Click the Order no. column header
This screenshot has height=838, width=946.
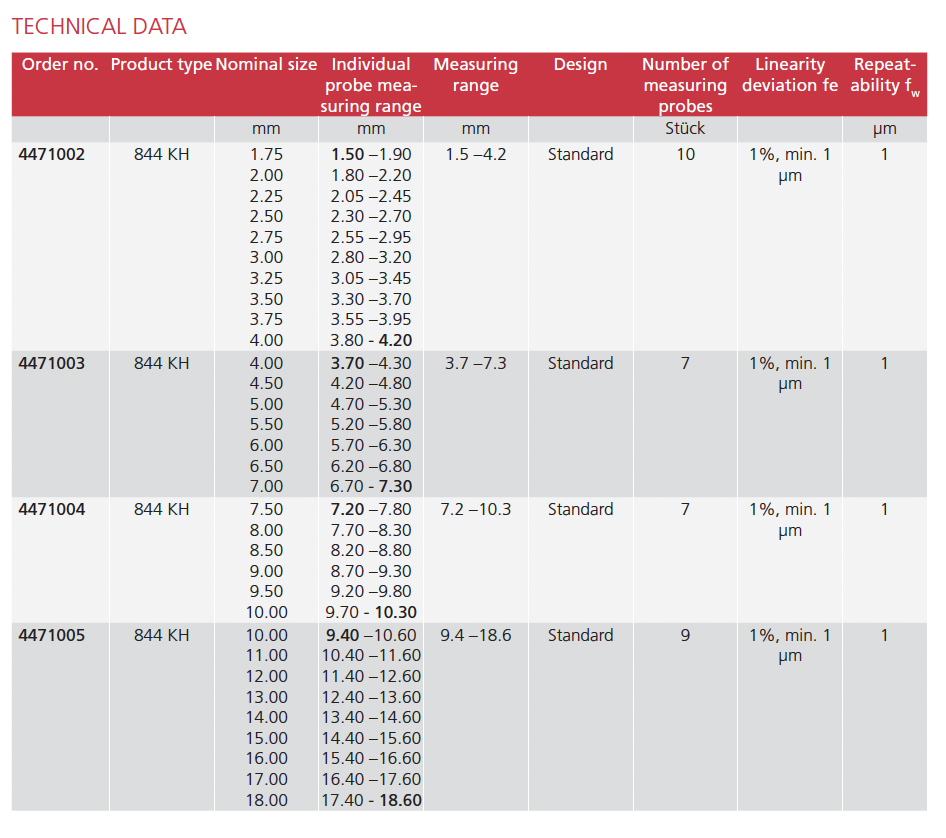click(x=60, y=65)
